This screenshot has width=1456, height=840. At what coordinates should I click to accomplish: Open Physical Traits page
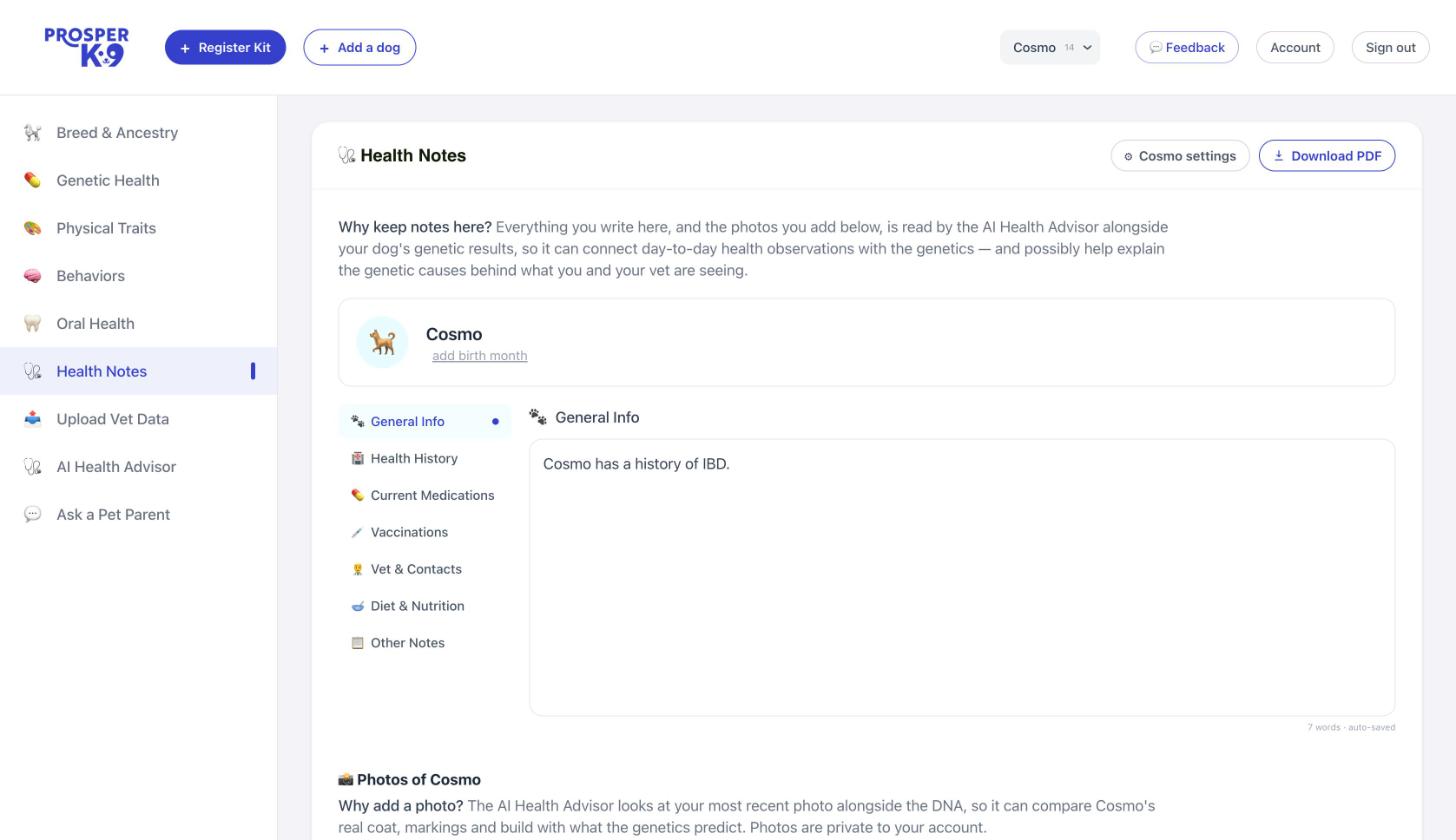138,228
